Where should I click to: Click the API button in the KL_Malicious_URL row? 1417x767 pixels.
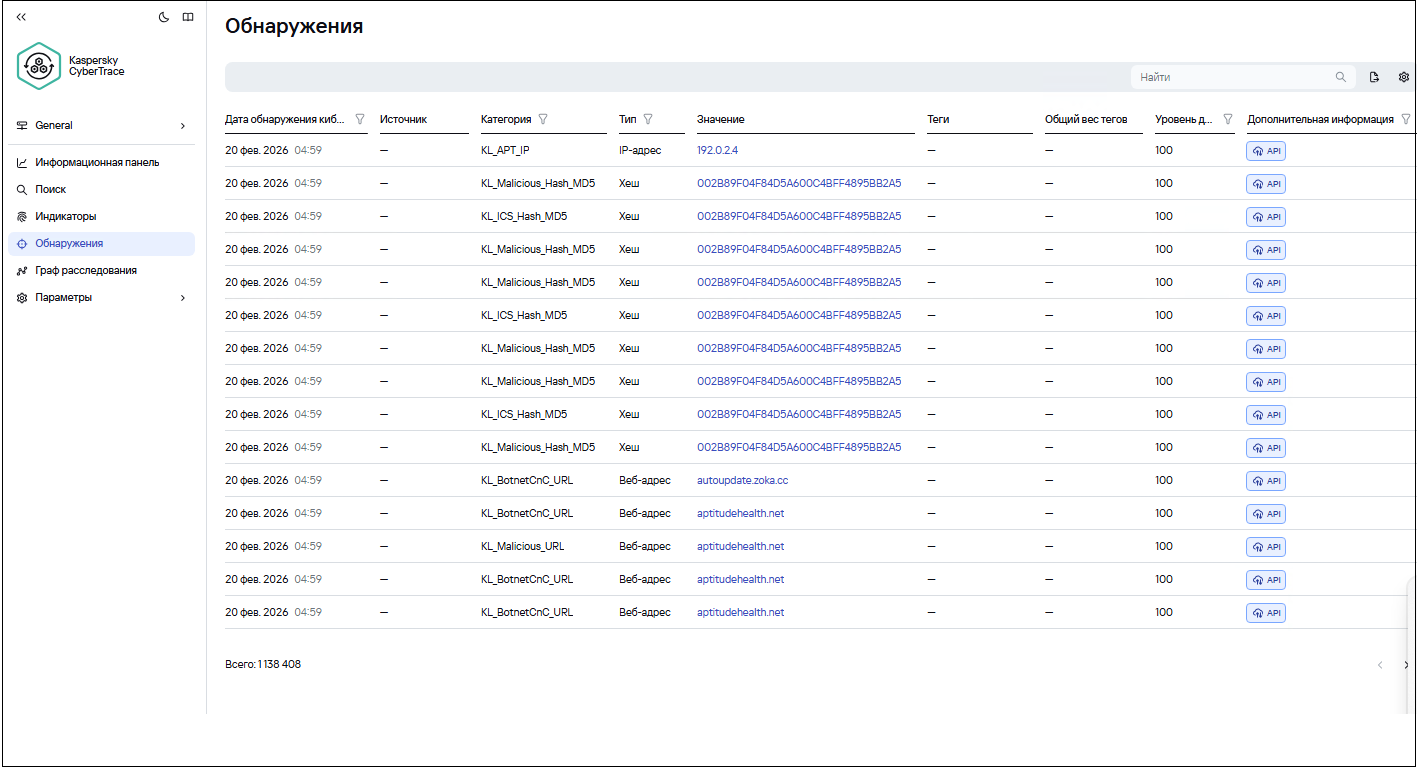click(1266, 547)
